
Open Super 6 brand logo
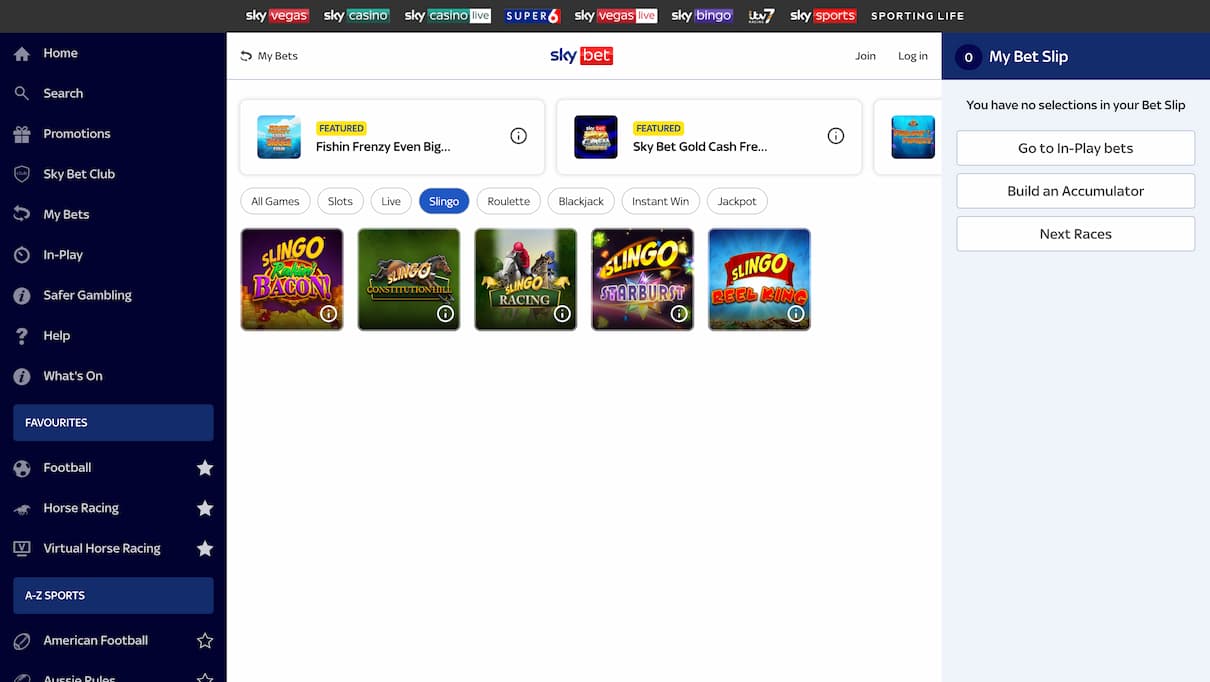pyautogui.click(x=533, y=16)
